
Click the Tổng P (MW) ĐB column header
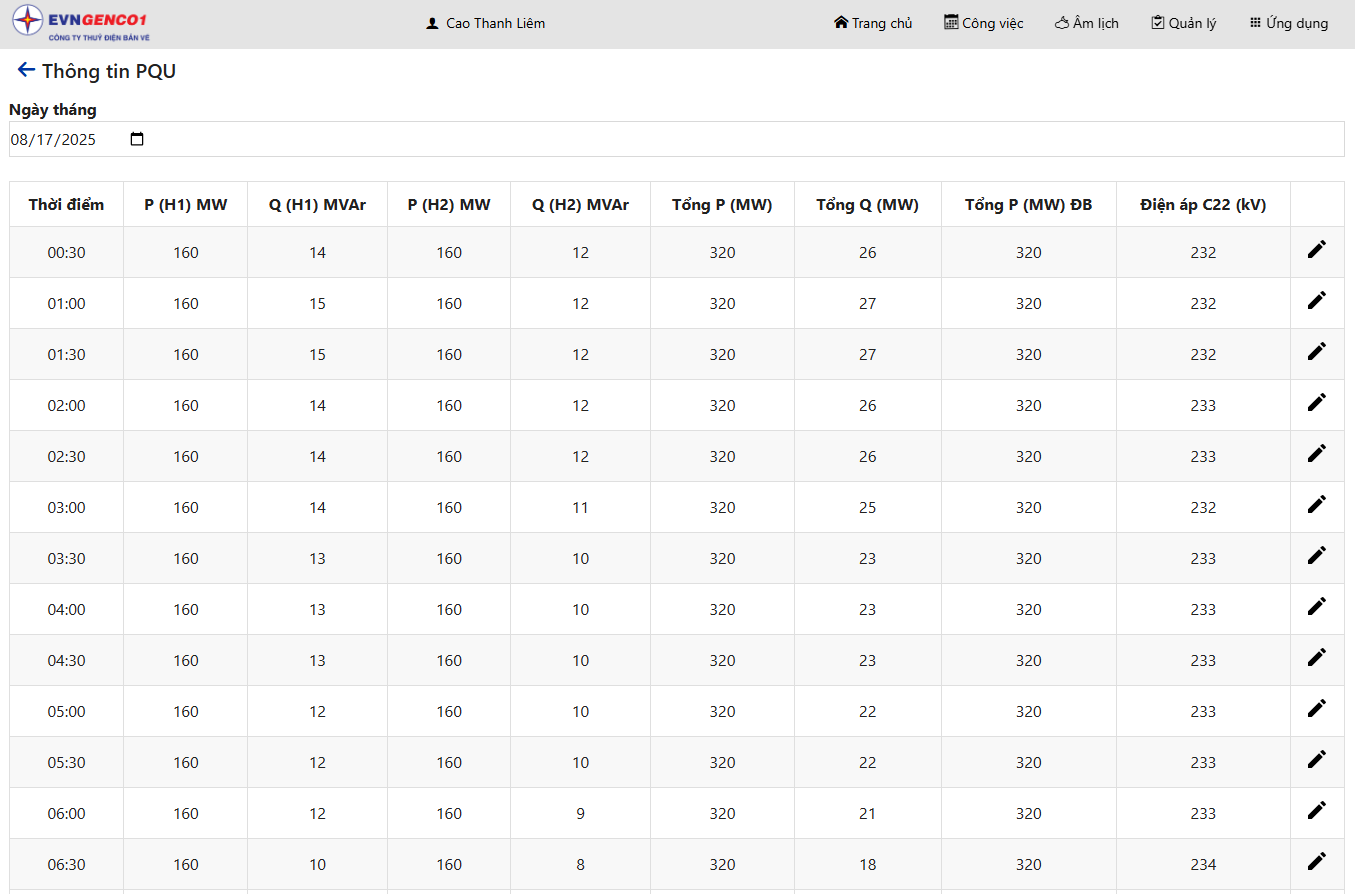pos(1029,205)
